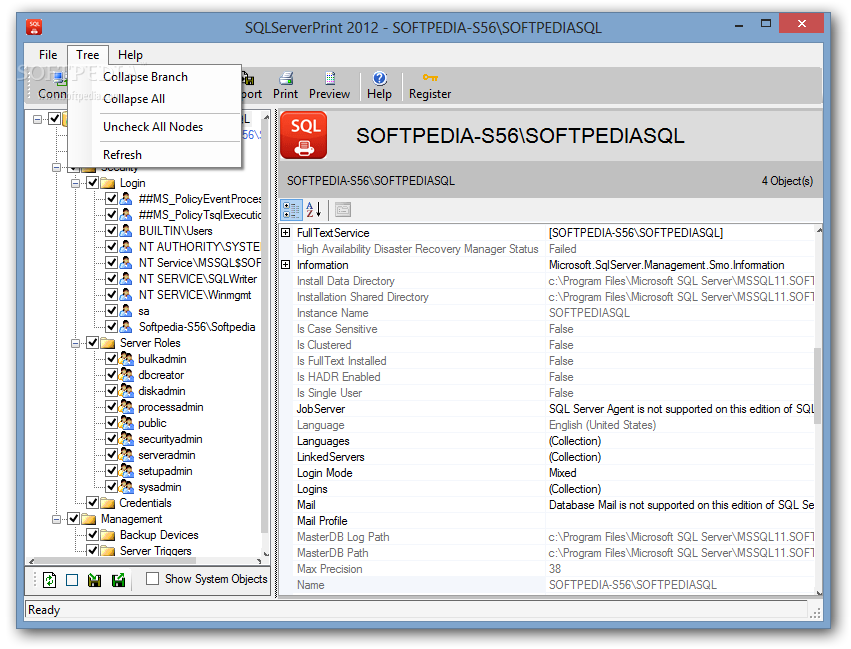Screen dimensions: 851x649
Task: Click the role icon beside bulkadmin
Action: pyautogui.click(x=126, y=359)
